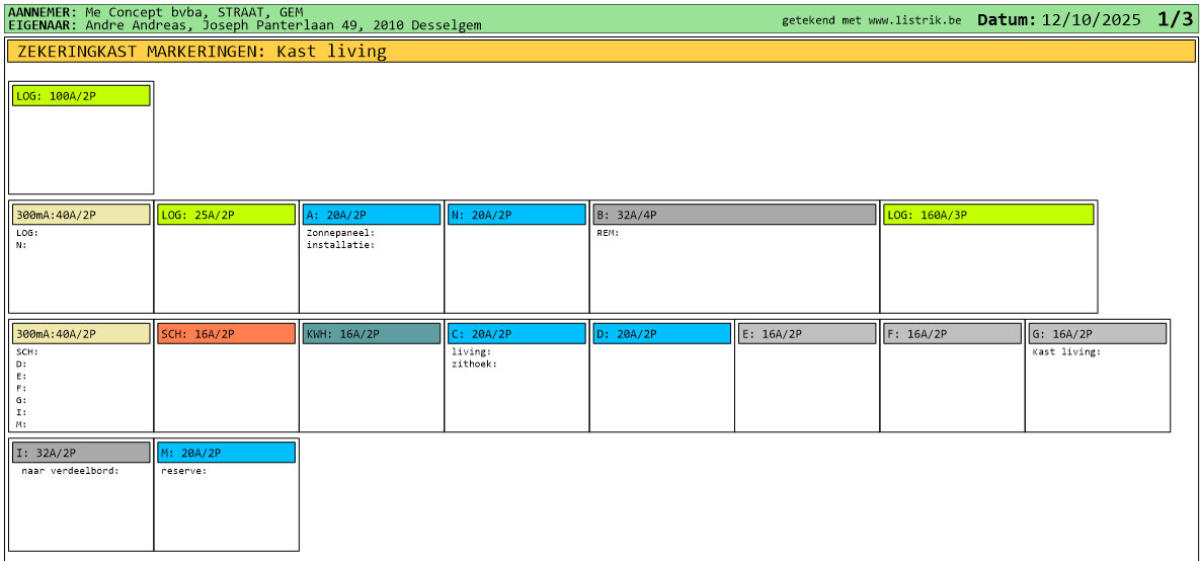The width and height of the screenshot is (1200, 561).
Task: Select the E: 16A/2P label
Action: (806, 334)
